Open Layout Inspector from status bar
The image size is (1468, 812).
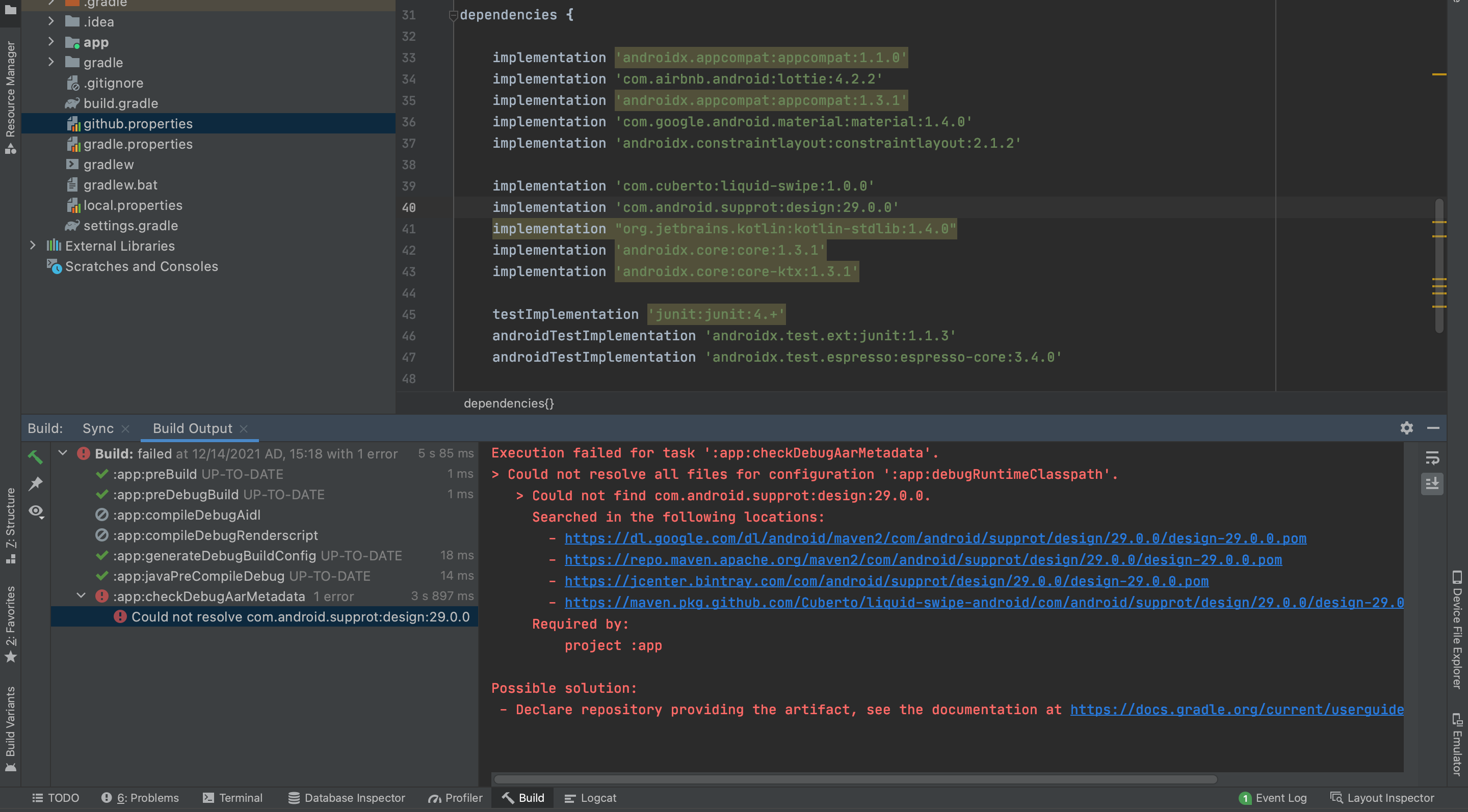click(1381, 798)
